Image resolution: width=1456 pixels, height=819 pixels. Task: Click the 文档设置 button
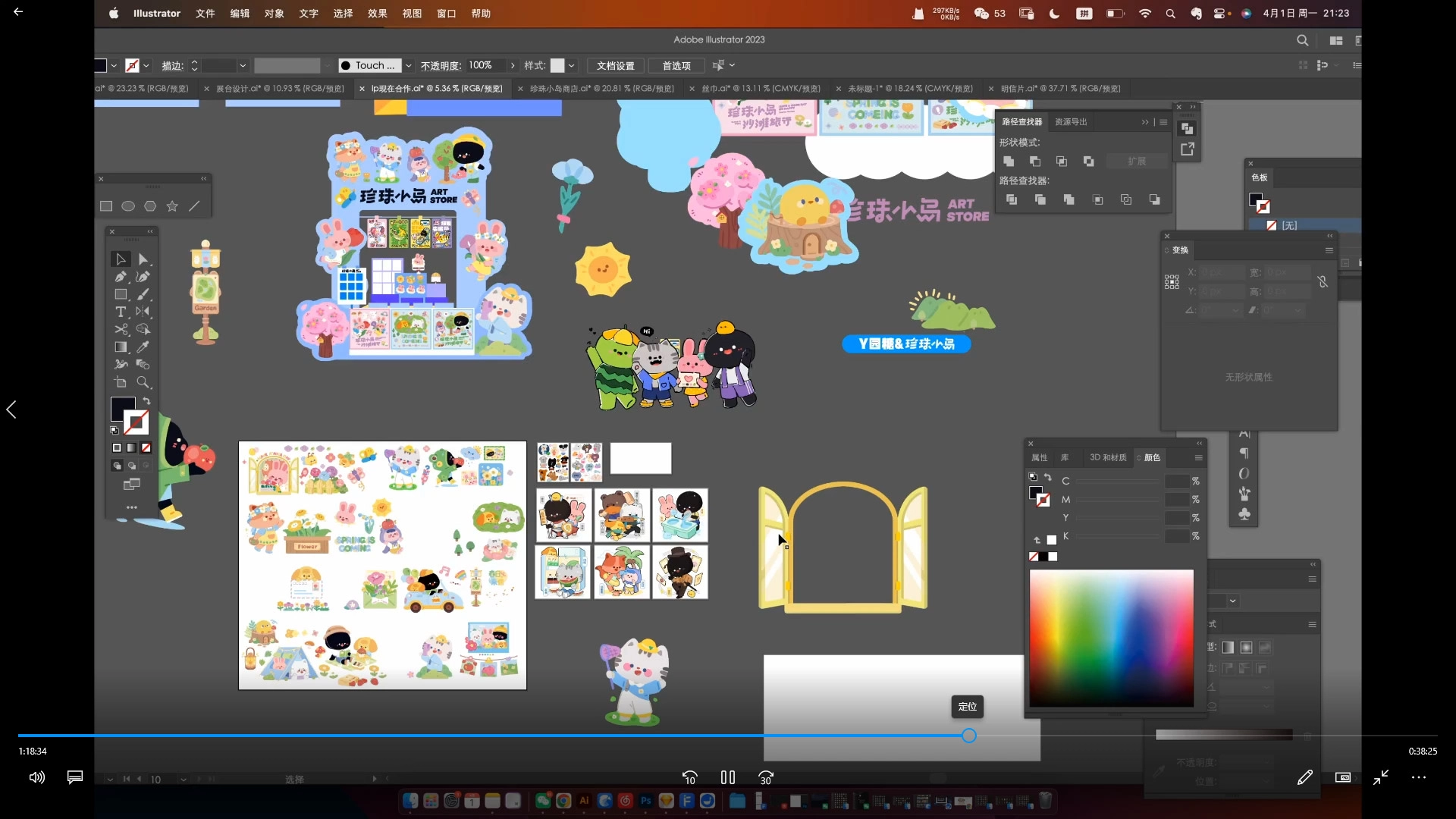click(615, 65)
